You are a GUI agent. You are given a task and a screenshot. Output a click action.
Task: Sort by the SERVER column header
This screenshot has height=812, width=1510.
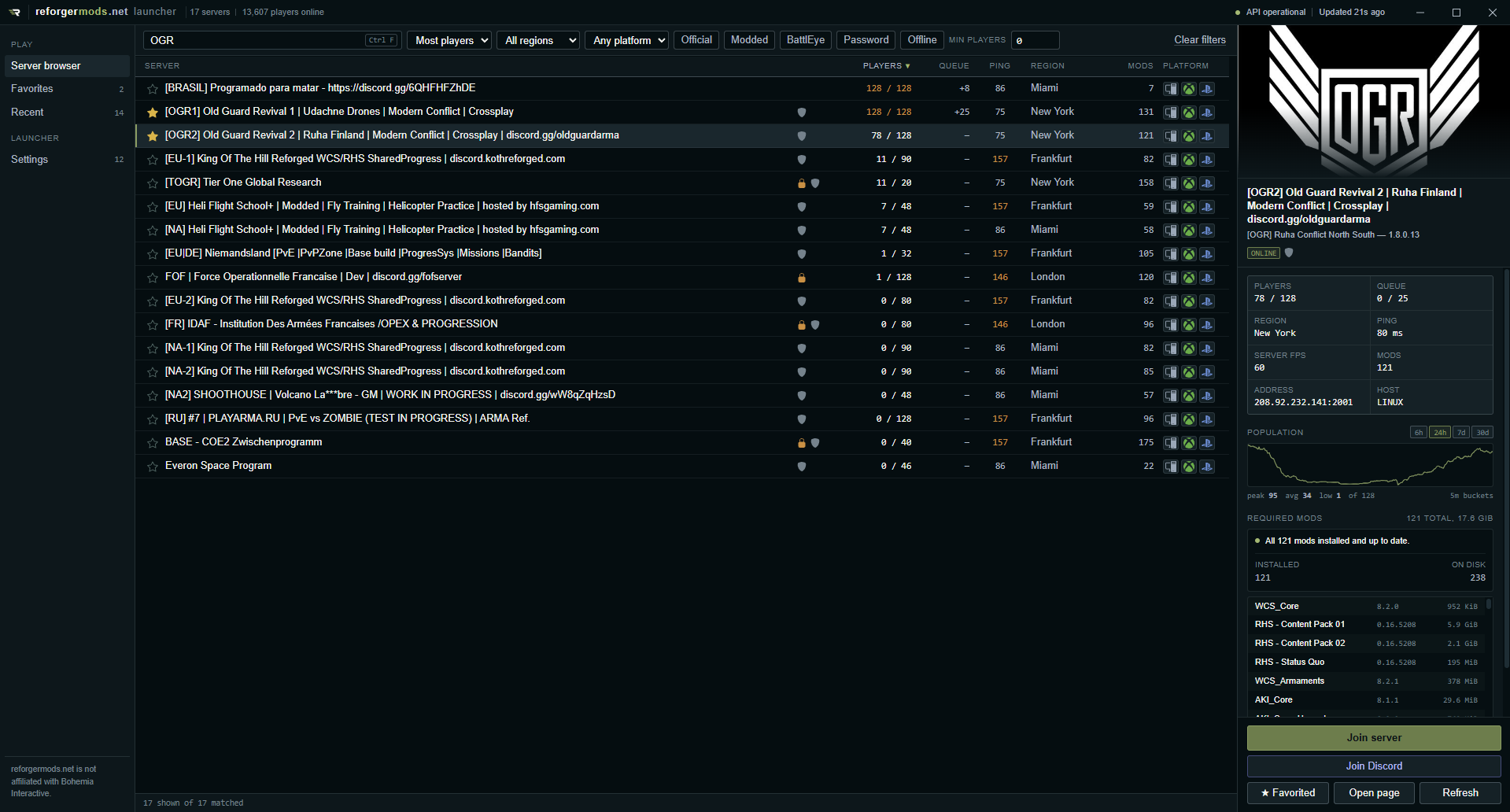click(x=162, y=66)
